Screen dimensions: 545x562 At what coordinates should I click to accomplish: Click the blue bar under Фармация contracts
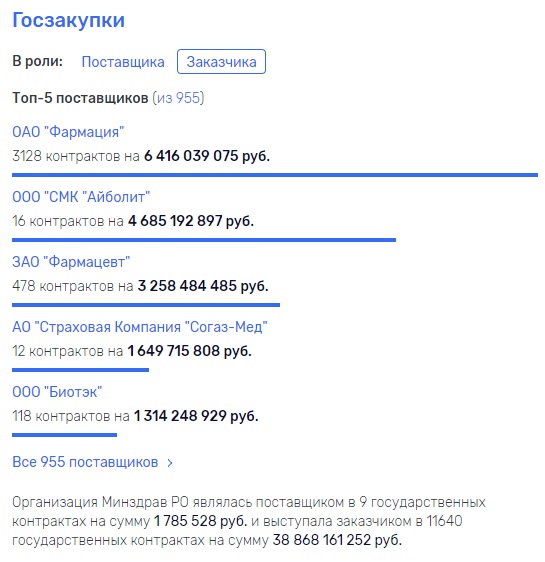coord(275,175)
